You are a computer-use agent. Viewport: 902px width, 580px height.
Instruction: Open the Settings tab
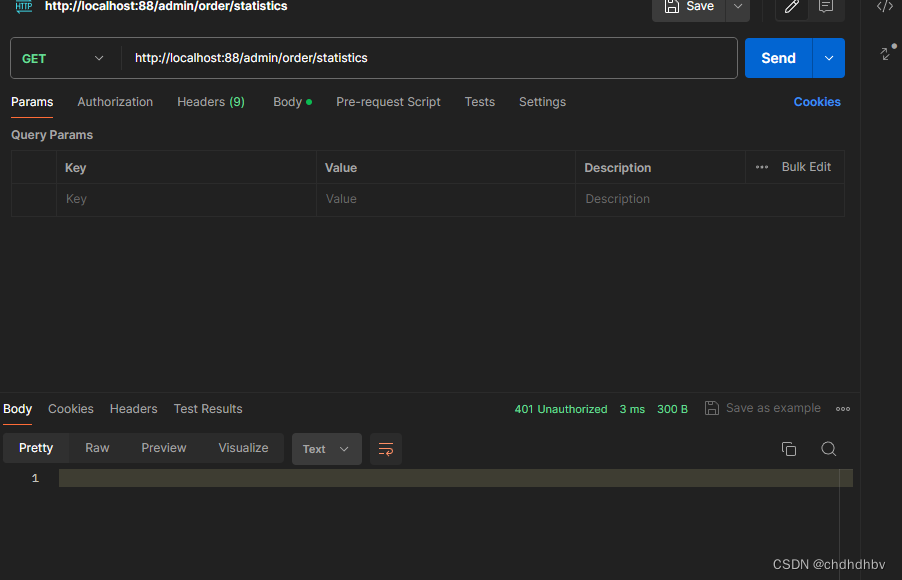pos(542,102)
